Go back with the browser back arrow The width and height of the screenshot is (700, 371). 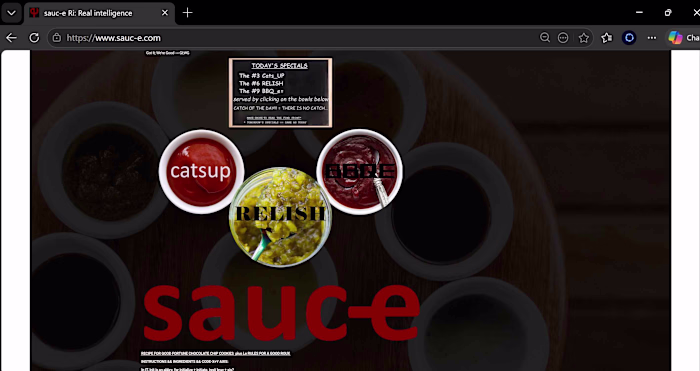click(x=11, y=38)
